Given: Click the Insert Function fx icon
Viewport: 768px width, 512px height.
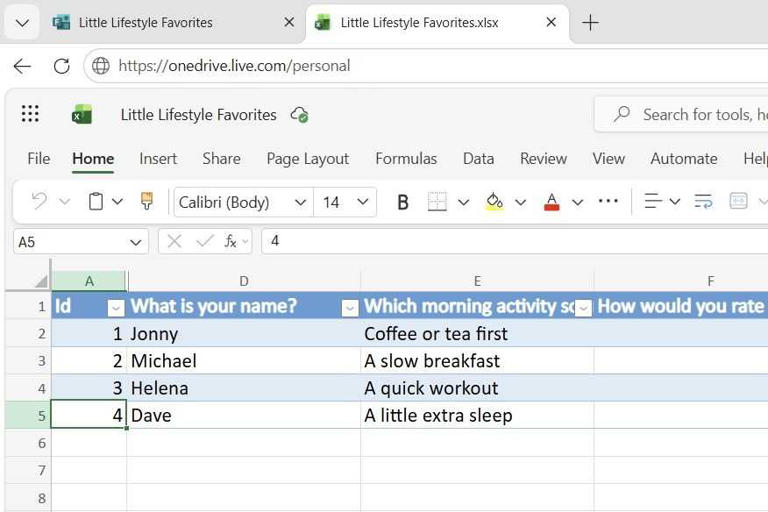Looking at the screenshot, I should click(230, 241).
